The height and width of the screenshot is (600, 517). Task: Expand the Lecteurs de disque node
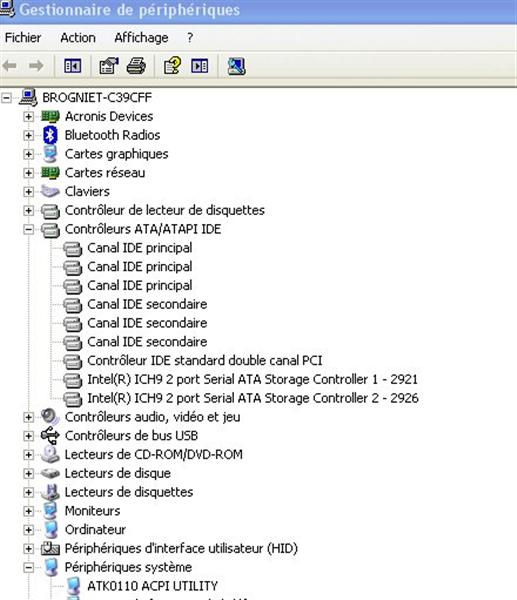28,473
